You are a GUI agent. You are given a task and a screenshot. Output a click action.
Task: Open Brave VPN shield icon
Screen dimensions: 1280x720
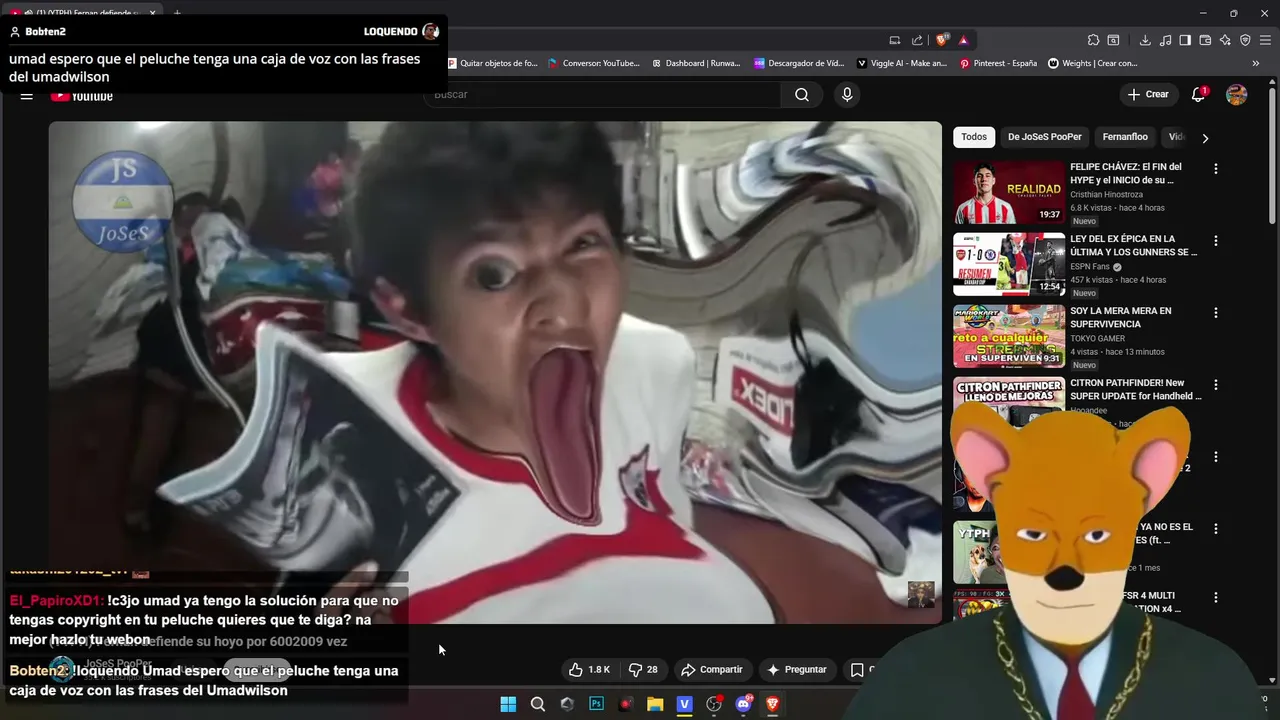click(1245, 40)
